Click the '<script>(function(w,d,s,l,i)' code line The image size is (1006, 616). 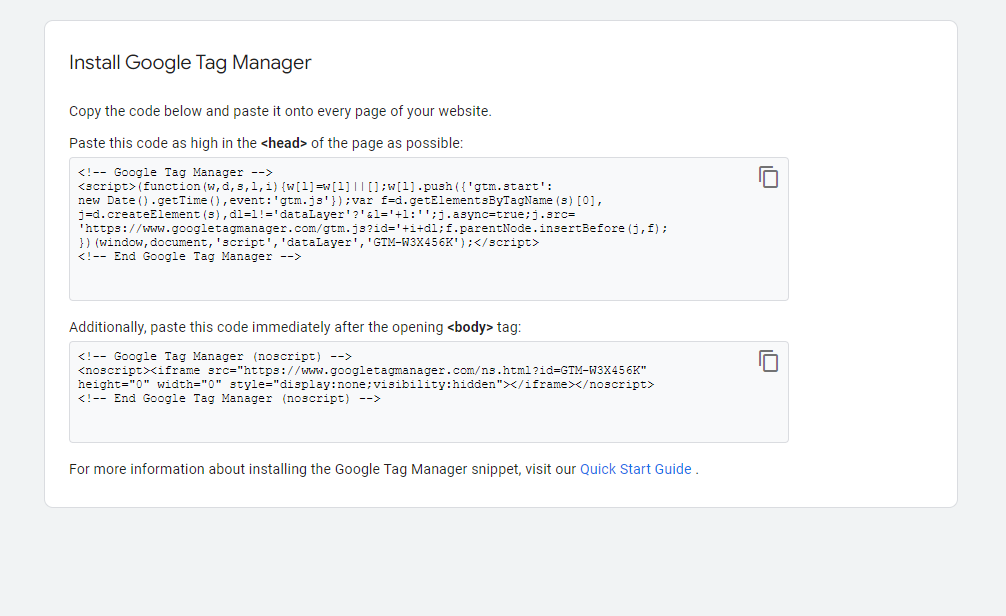coord(316,186)
